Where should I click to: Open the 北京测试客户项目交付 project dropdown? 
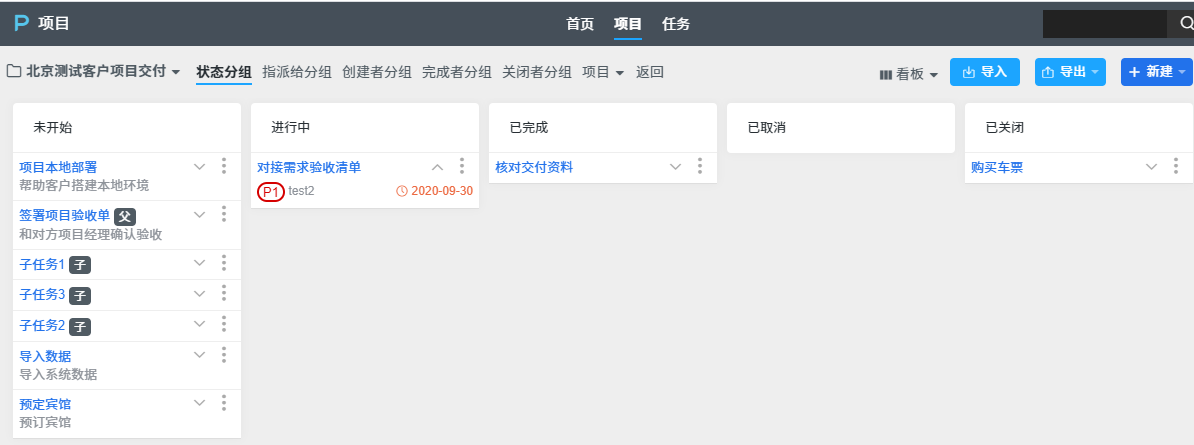tap(94, 72)
